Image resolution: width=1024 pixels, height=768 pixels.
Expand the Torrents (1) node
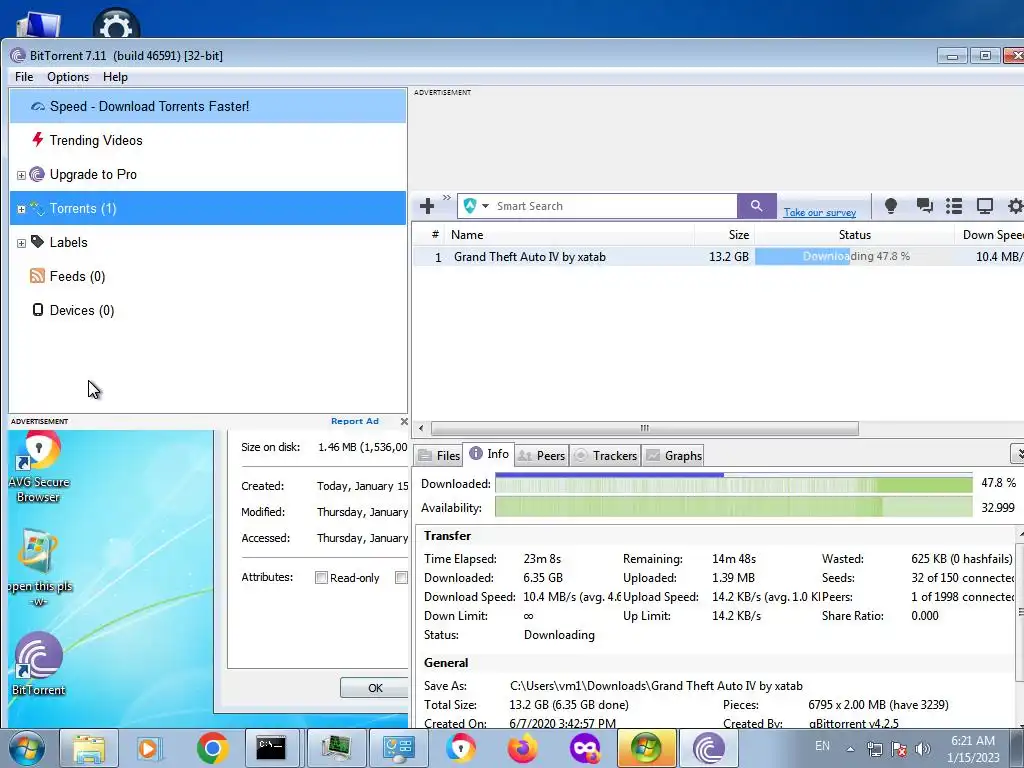click(21, 209)
